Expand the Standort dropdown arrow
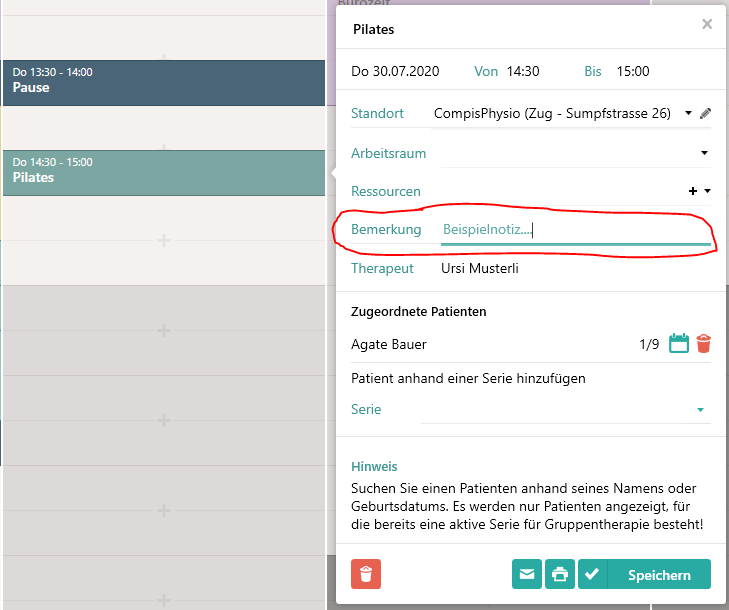The height and width of the screenshot is (610, 729). tap(689, 114)
